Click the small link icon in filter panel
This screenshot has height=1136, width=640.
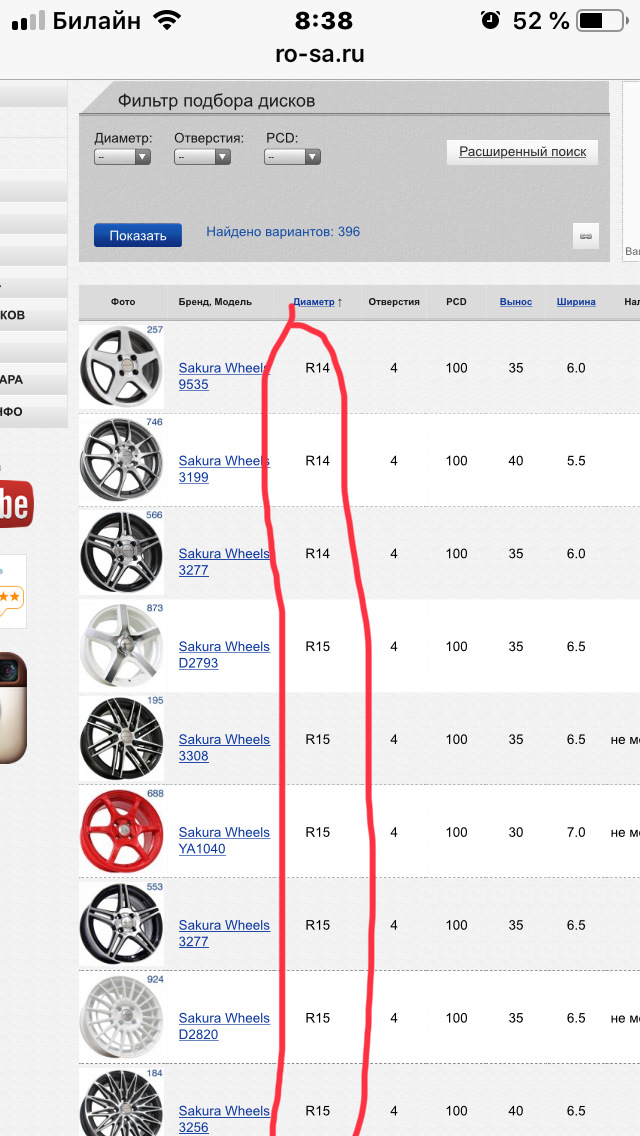(x=586, y=236)
